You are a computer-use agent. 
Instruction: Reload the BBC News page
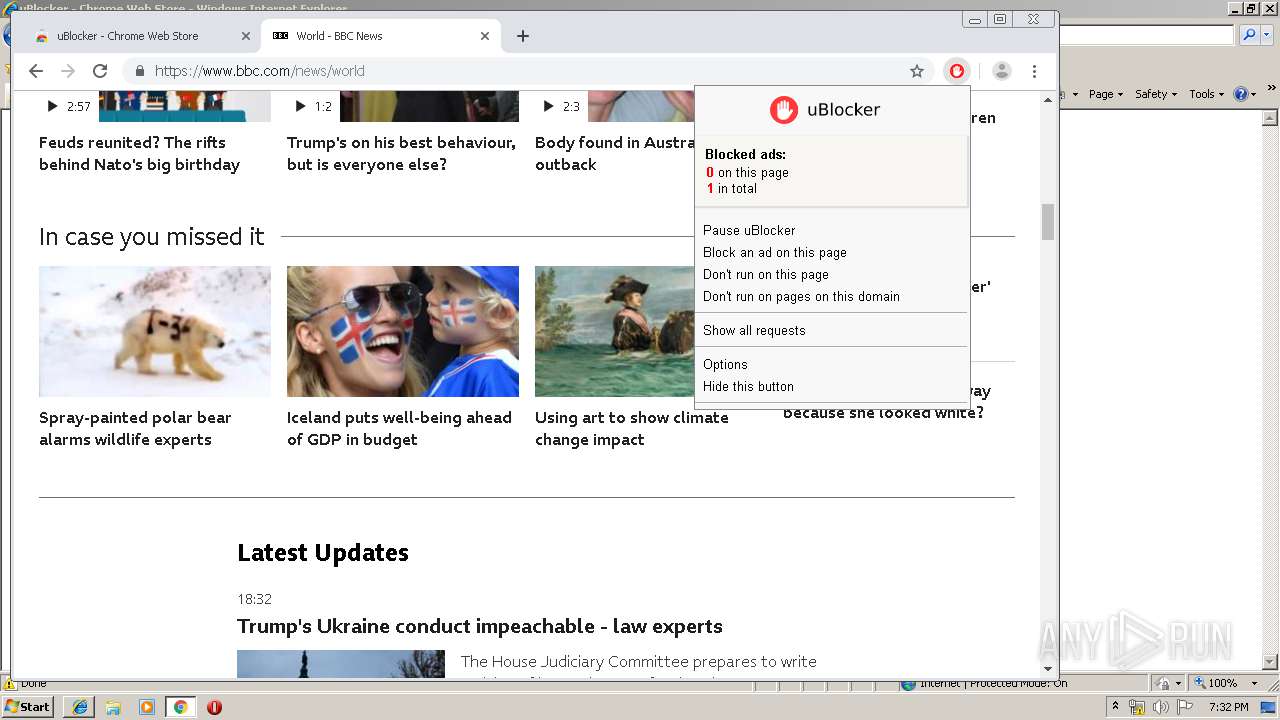click(100, 71)
